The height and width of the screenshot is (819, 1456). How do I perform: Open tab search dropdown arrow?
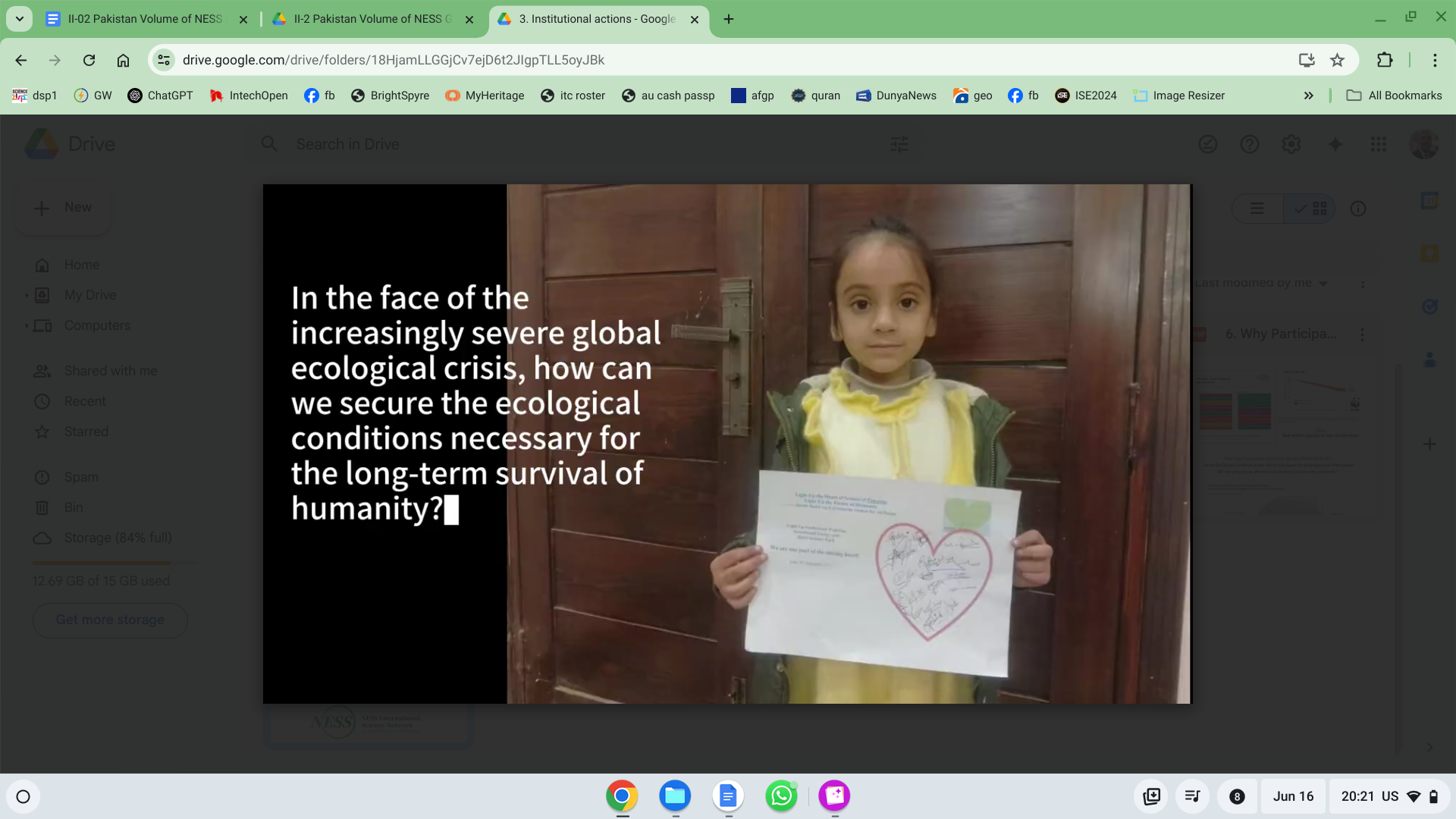20,19
